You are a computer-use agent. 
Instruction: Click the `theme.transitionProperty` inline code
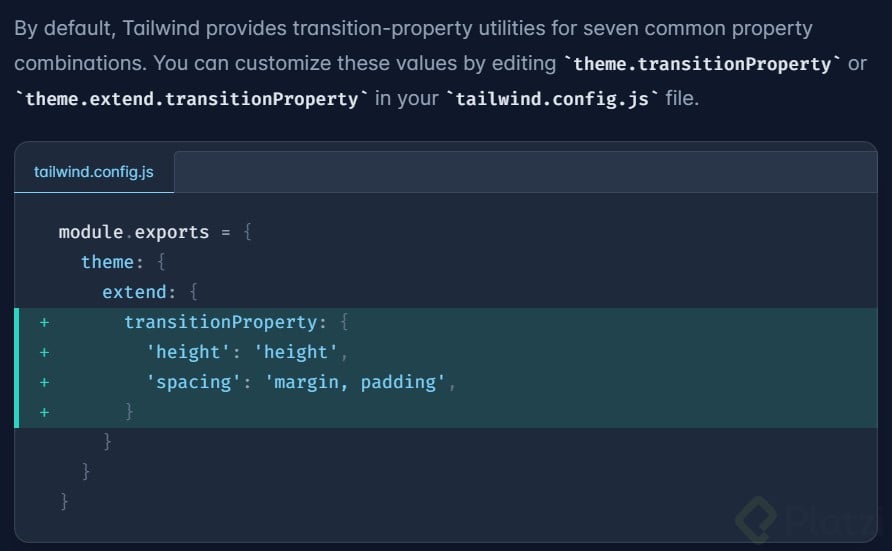pyautogui.click(x=701, y=64)
